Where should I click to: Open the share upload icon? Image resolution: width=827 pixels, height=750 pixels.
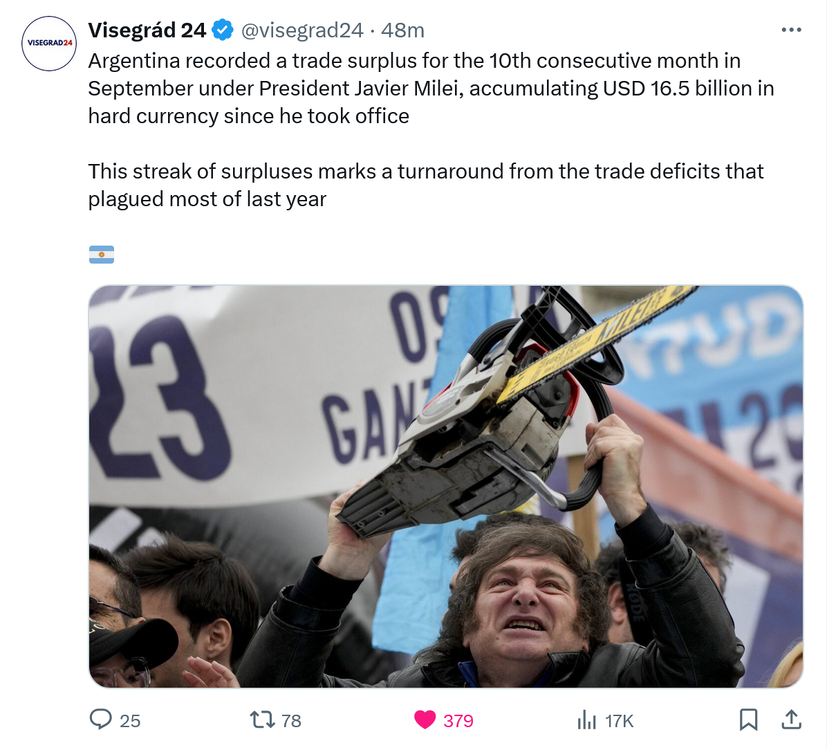point(791,719)
